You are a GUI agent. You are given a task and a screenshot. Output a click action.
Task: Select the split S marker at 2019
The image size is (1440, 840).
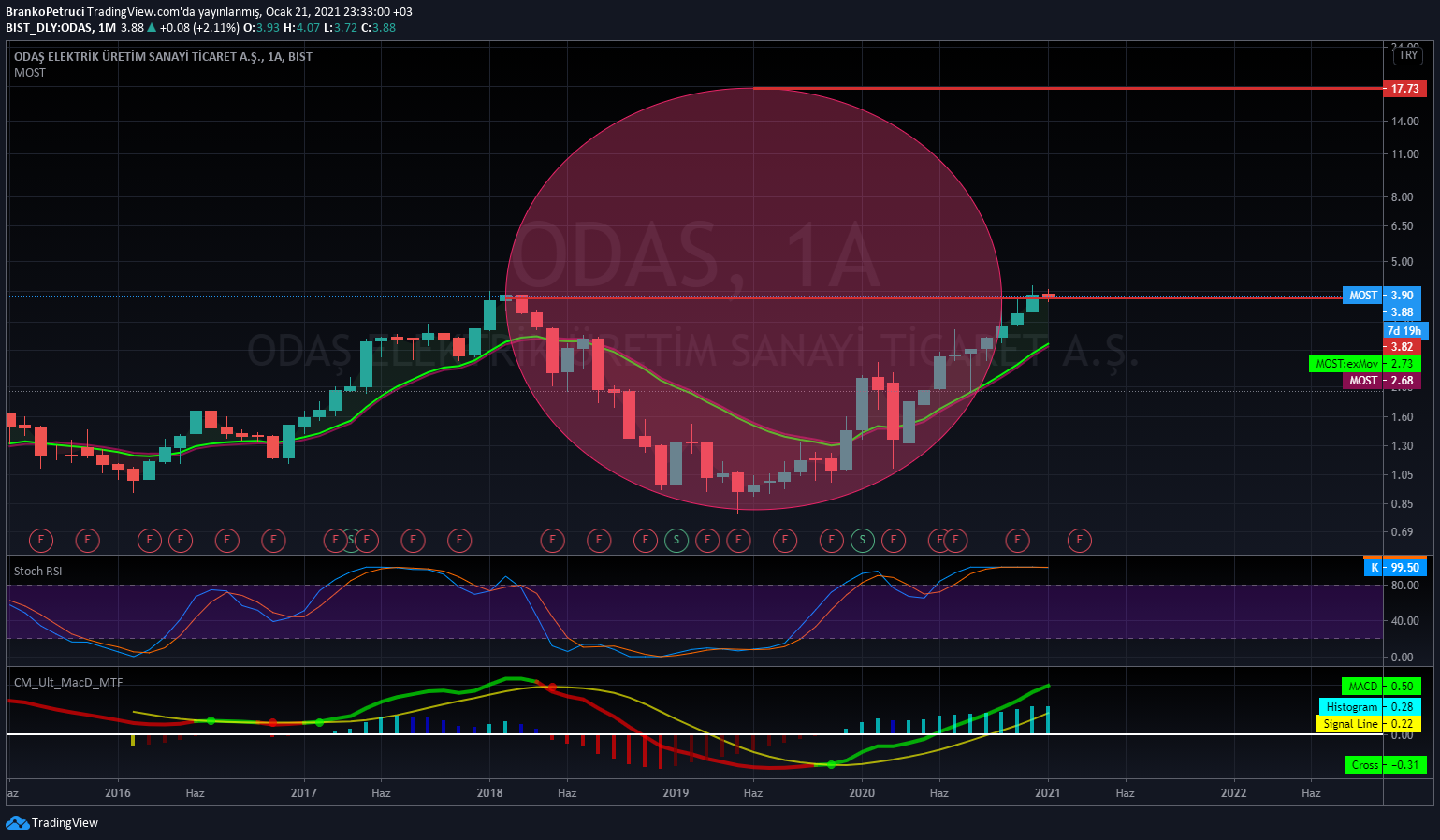tap(676, 540)
